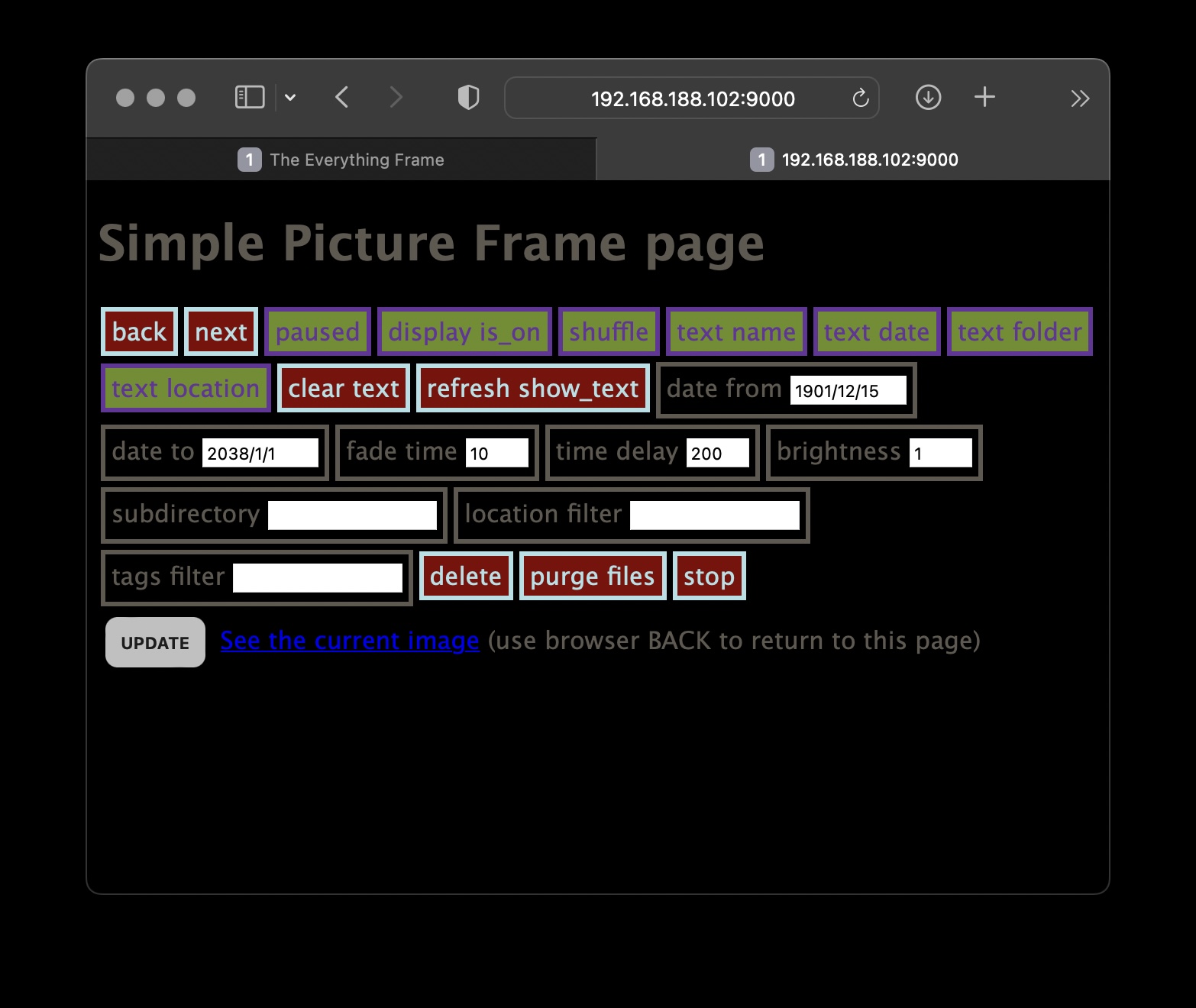Screen dimensions: 1196x1008
Task: Click the refresh show_text button
Action: pyautogui.click(x=532, y=388)
